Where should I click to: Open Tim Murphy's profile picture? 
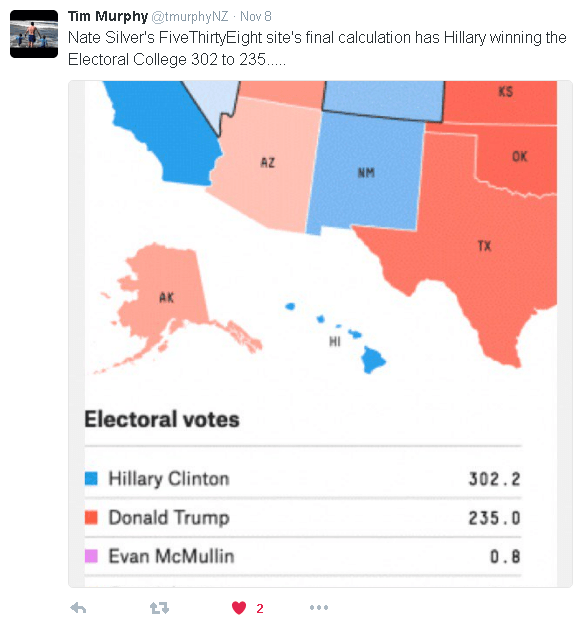pyautogui.click(x=34, y=34)
